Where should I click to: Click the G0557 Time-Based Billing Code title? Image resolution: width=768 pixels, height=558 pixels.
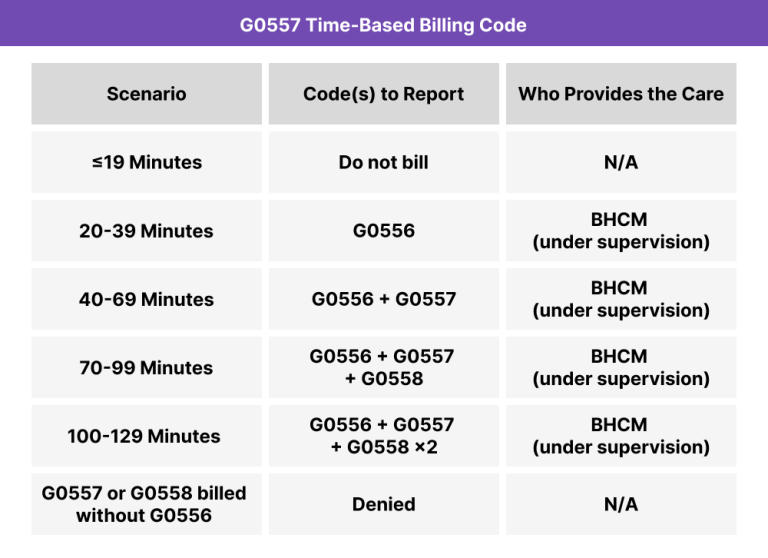click(x=383, y=25)
